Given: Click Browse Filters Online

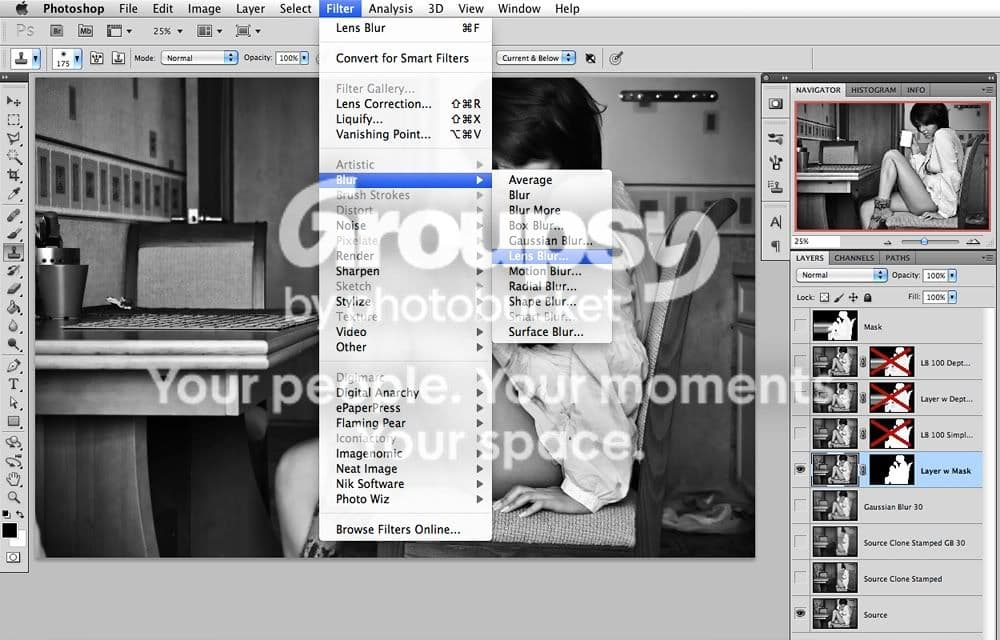Looking at the screenshot, I should (x=406, y=529).
